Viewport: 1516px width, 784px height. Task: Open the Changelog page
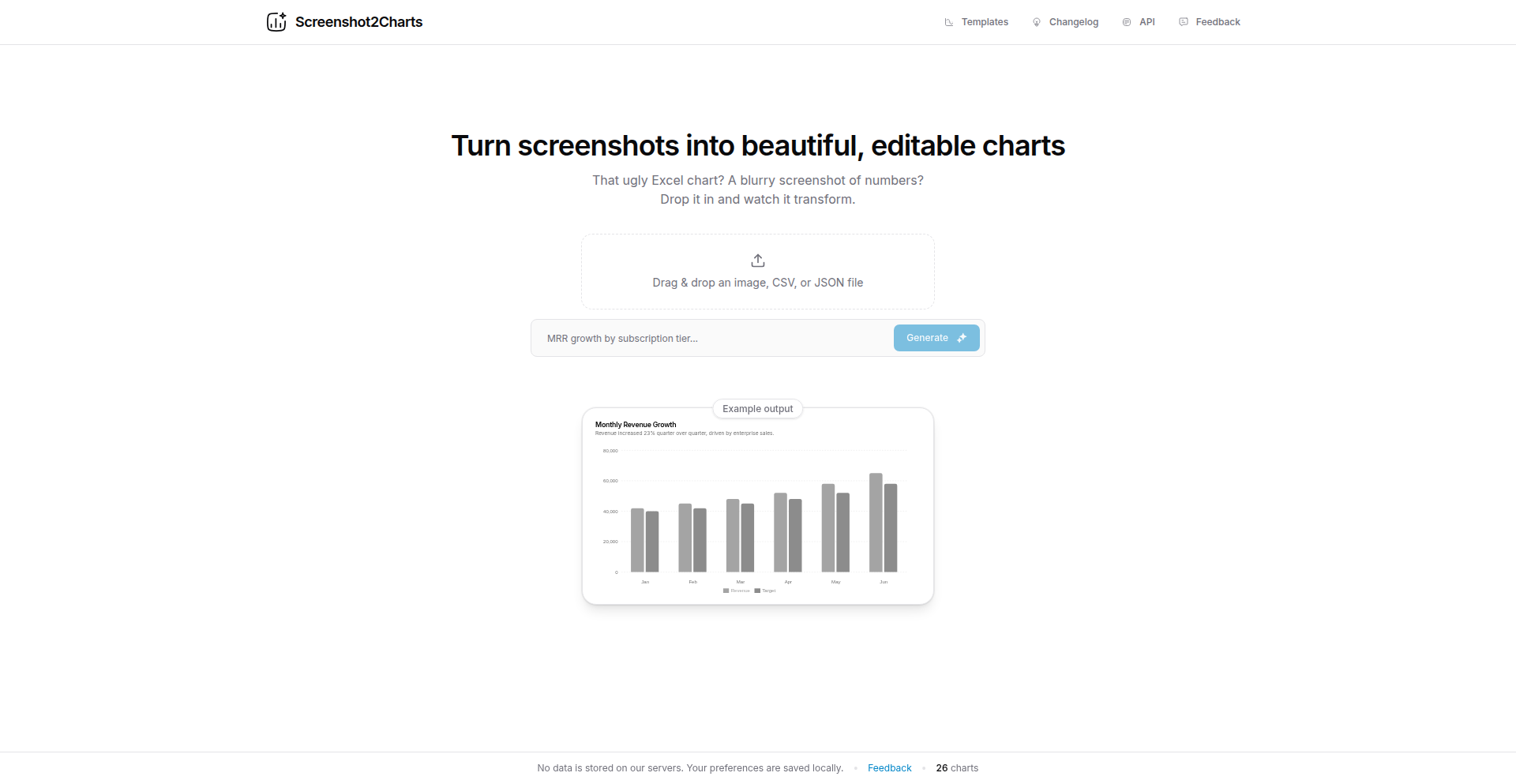pyautogui.click(x=1073, y=22)
